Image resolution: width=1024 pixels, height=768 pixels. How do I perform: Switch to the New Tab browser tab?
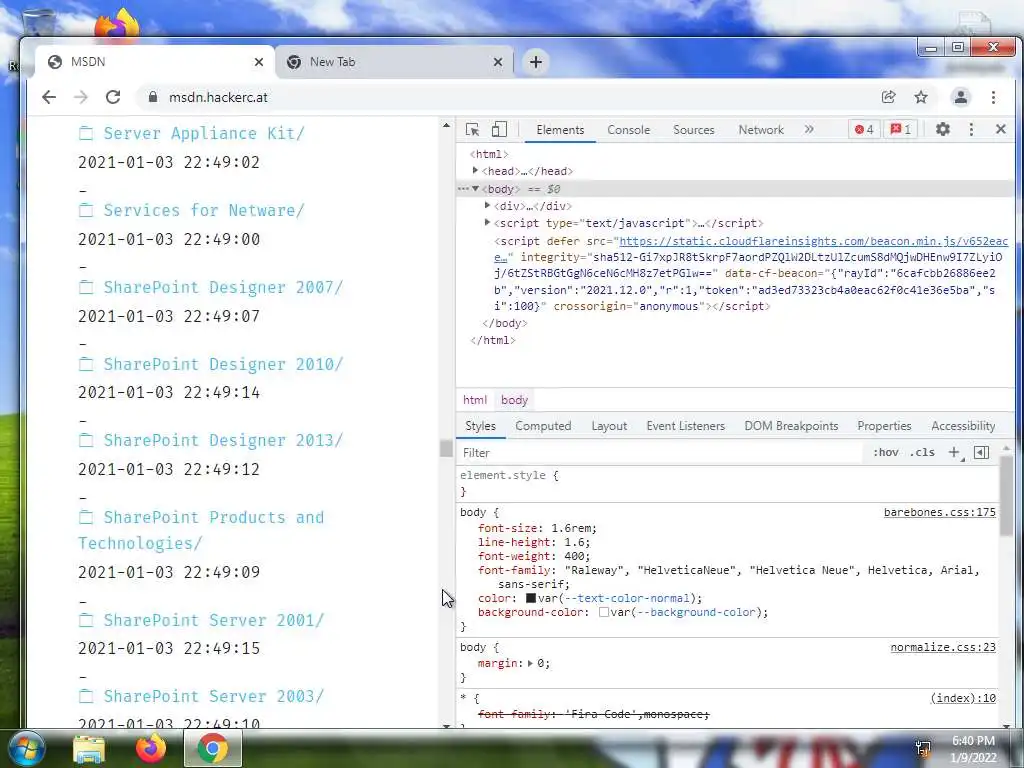[394, 62]
